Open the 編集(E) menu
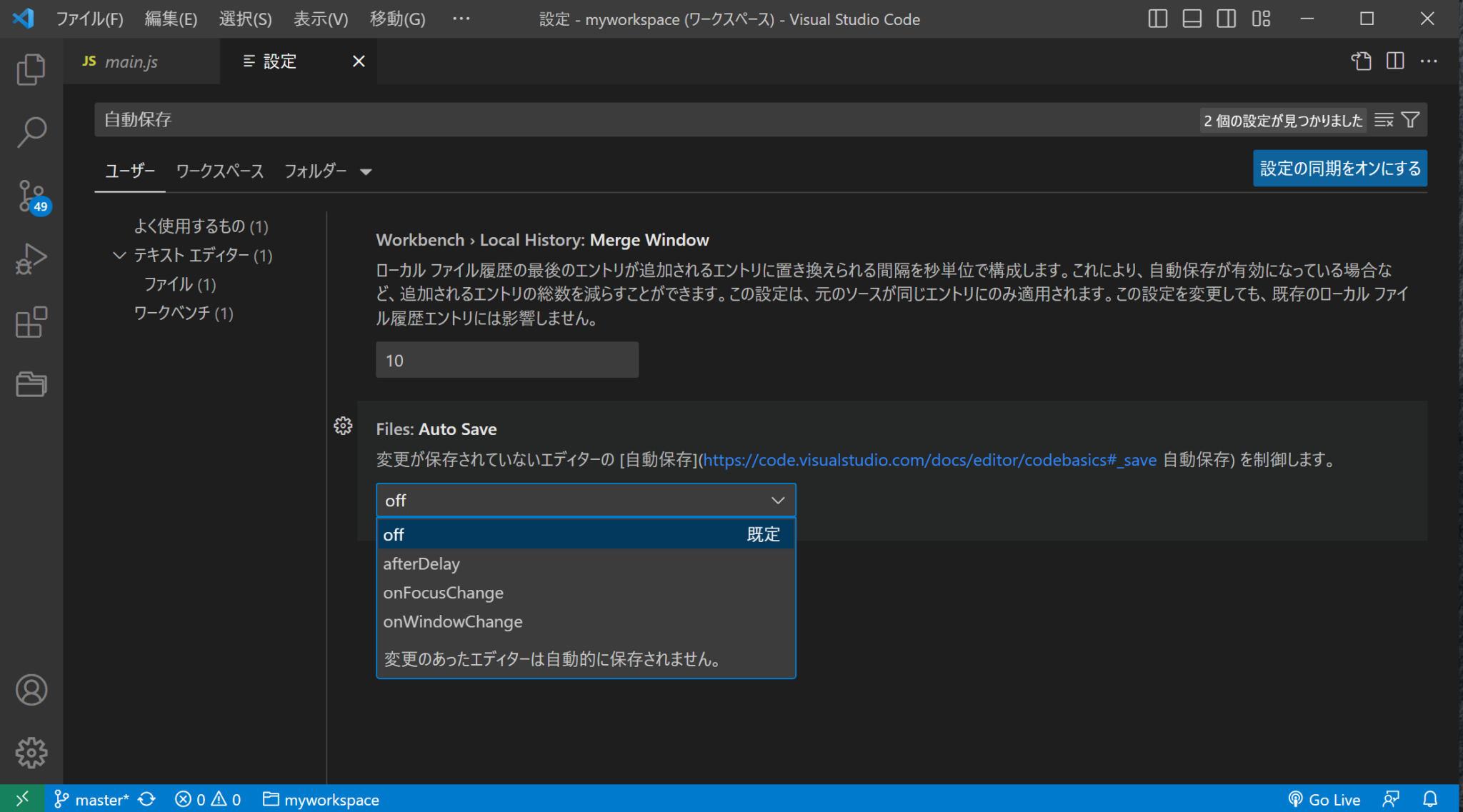This screenshot has width=1463, height=812. pos(171,19)
